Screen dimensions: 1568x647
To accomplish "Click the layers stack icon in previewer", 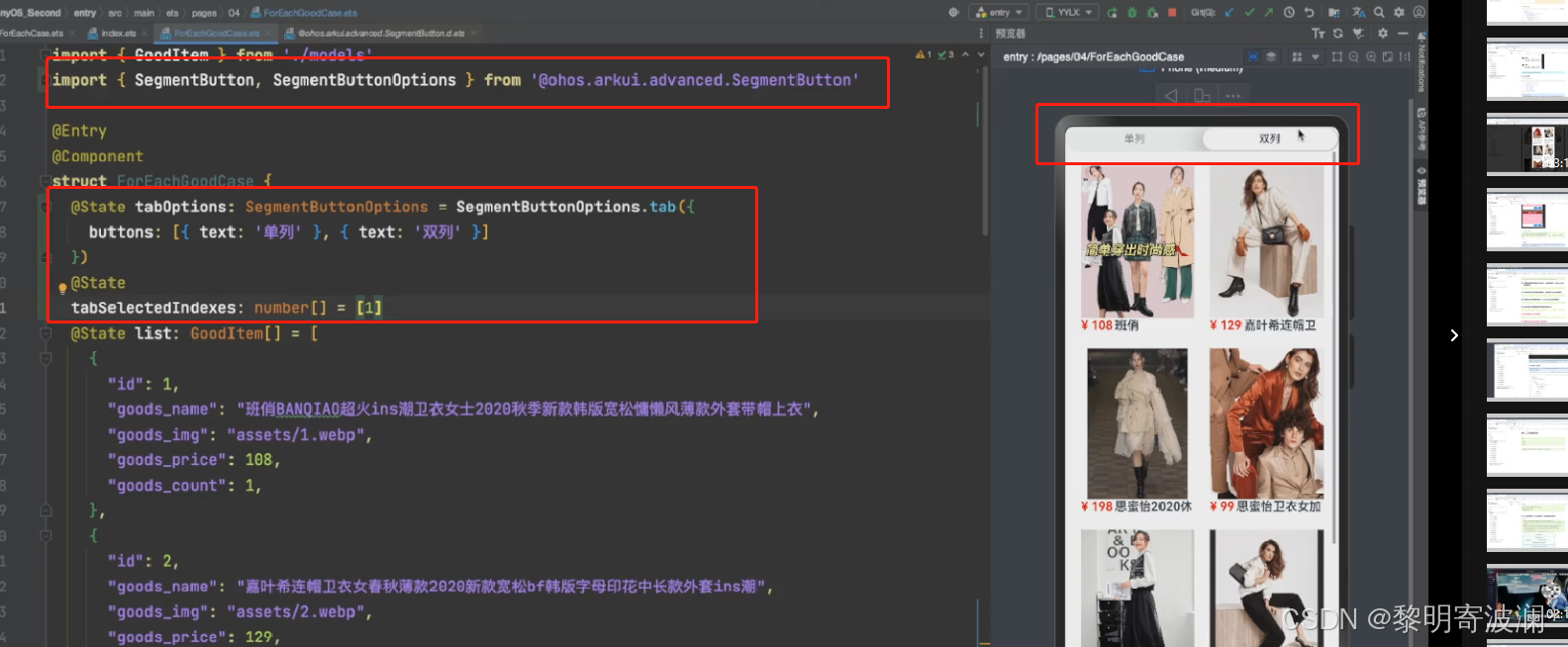I will click(x=1271, y=56).
